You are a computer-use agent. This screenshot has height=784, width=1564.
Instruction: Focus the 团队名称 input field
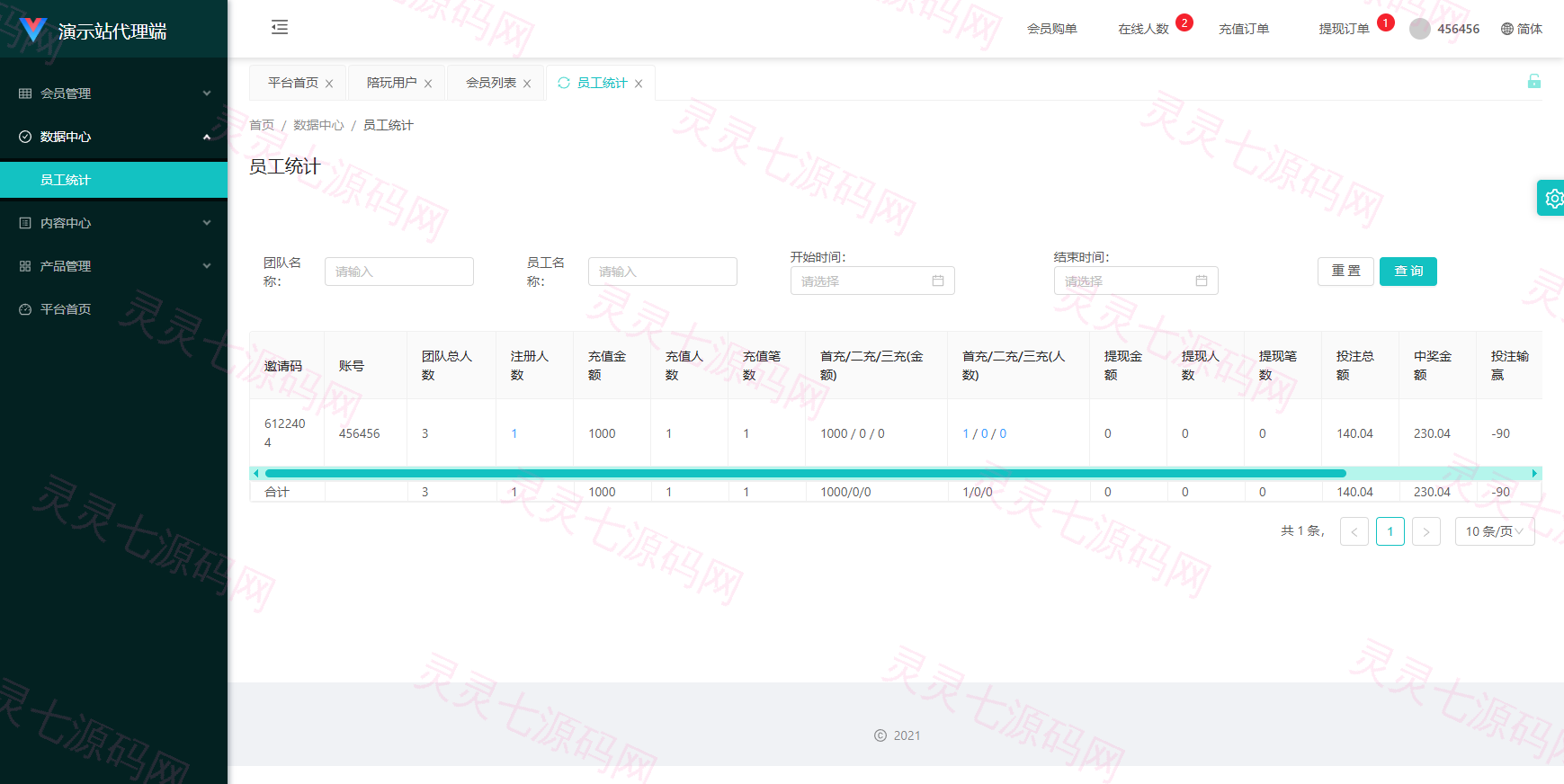pyautogui.click(x=399, y=272)
